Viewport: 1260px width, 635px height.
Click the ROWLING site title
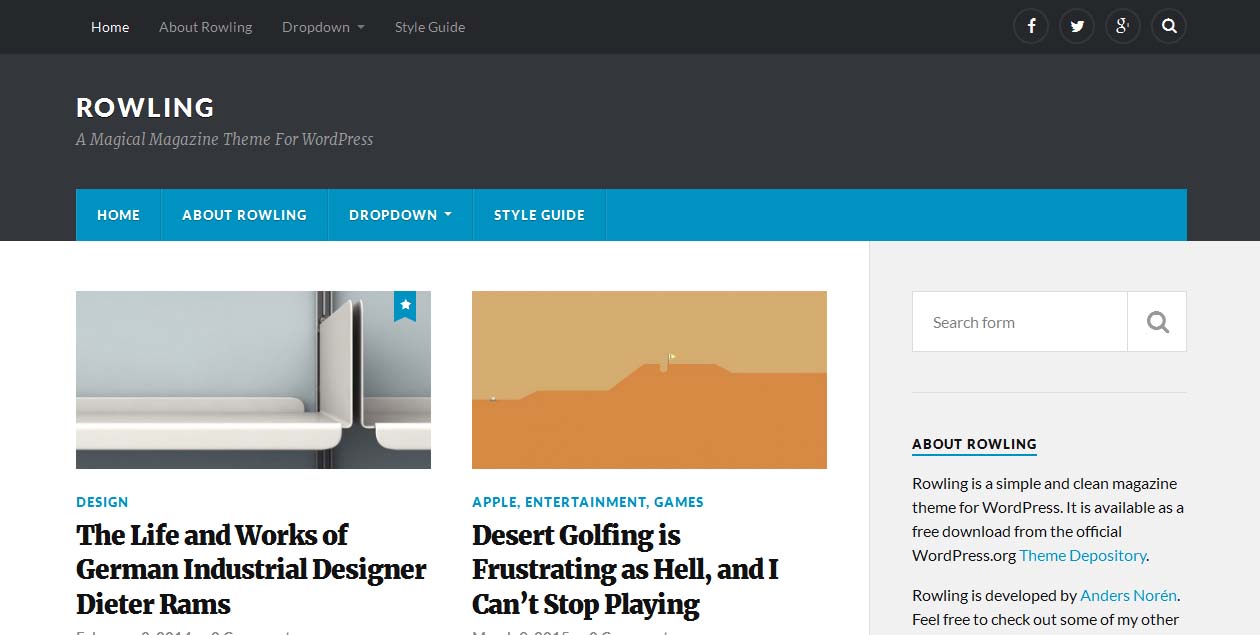pos(145,107)
